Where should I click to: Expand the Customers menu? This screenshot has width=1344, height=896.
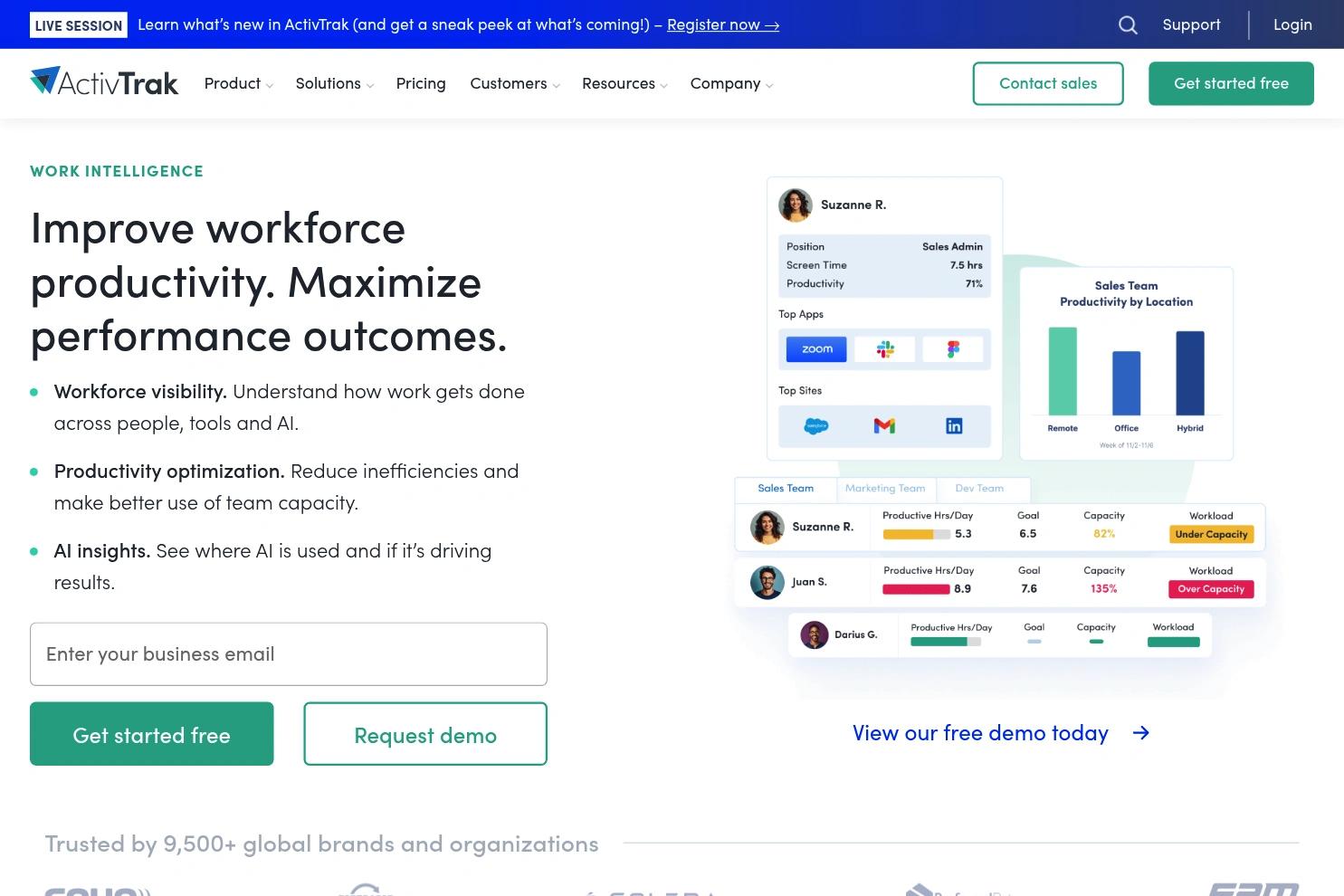click(514, 83)
